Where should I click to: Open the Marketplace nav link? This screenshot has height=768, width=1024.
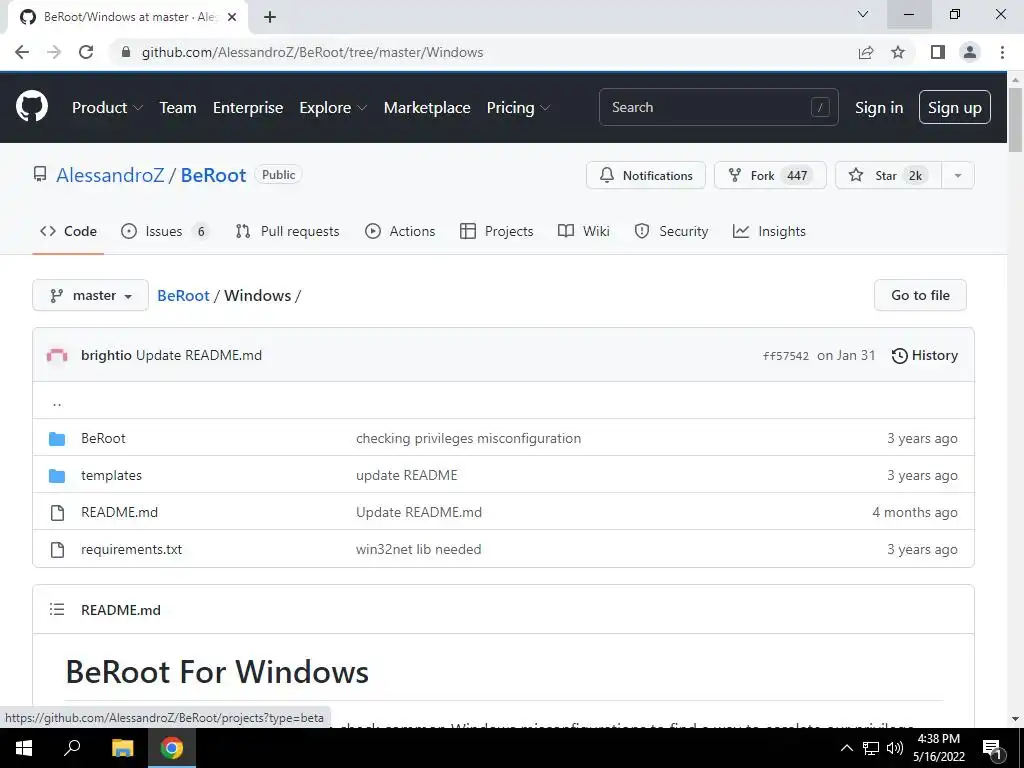tap(427, 108)
